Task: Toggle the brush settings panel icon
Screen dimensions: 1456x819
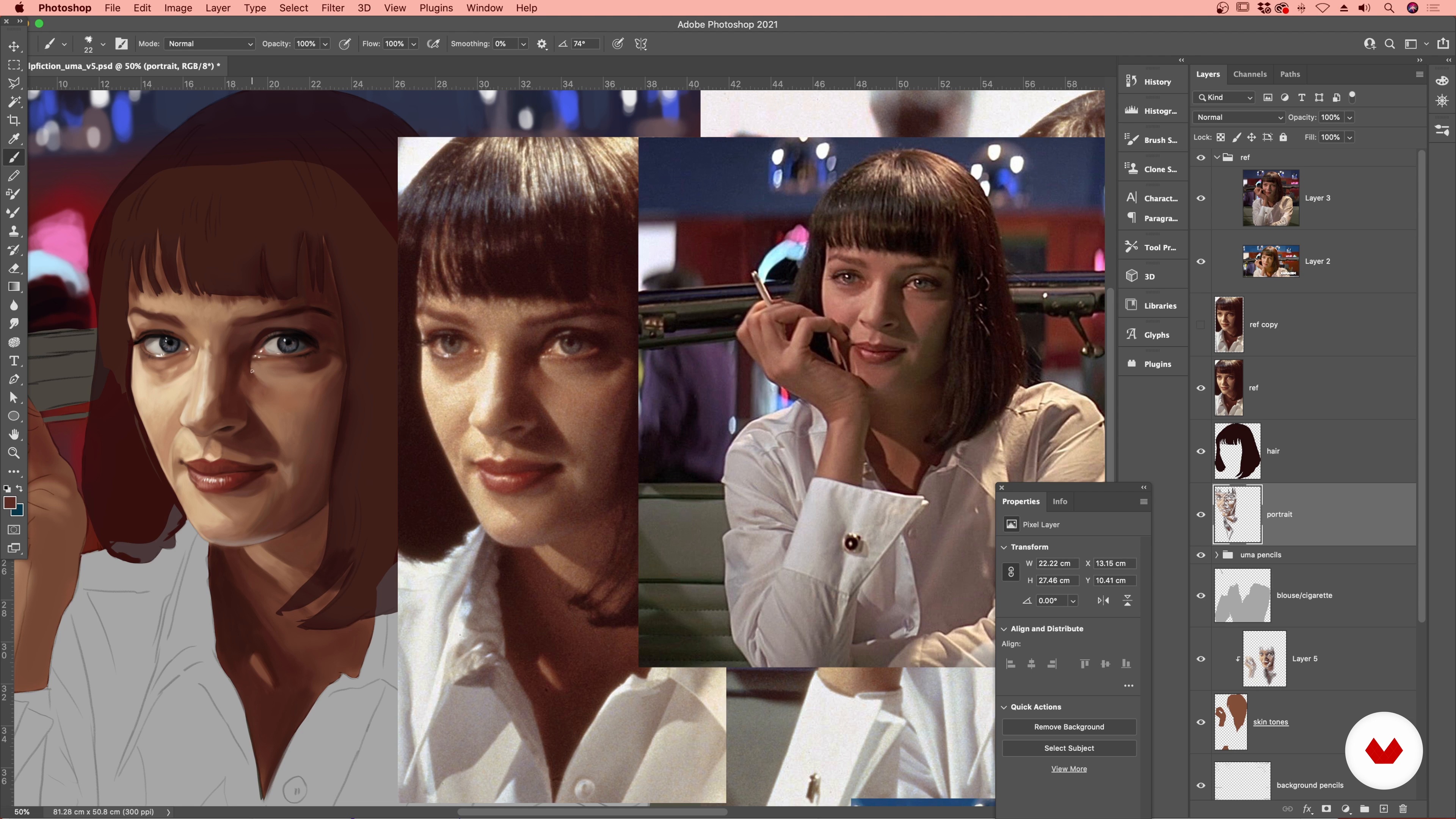Action: pos(121,44)
